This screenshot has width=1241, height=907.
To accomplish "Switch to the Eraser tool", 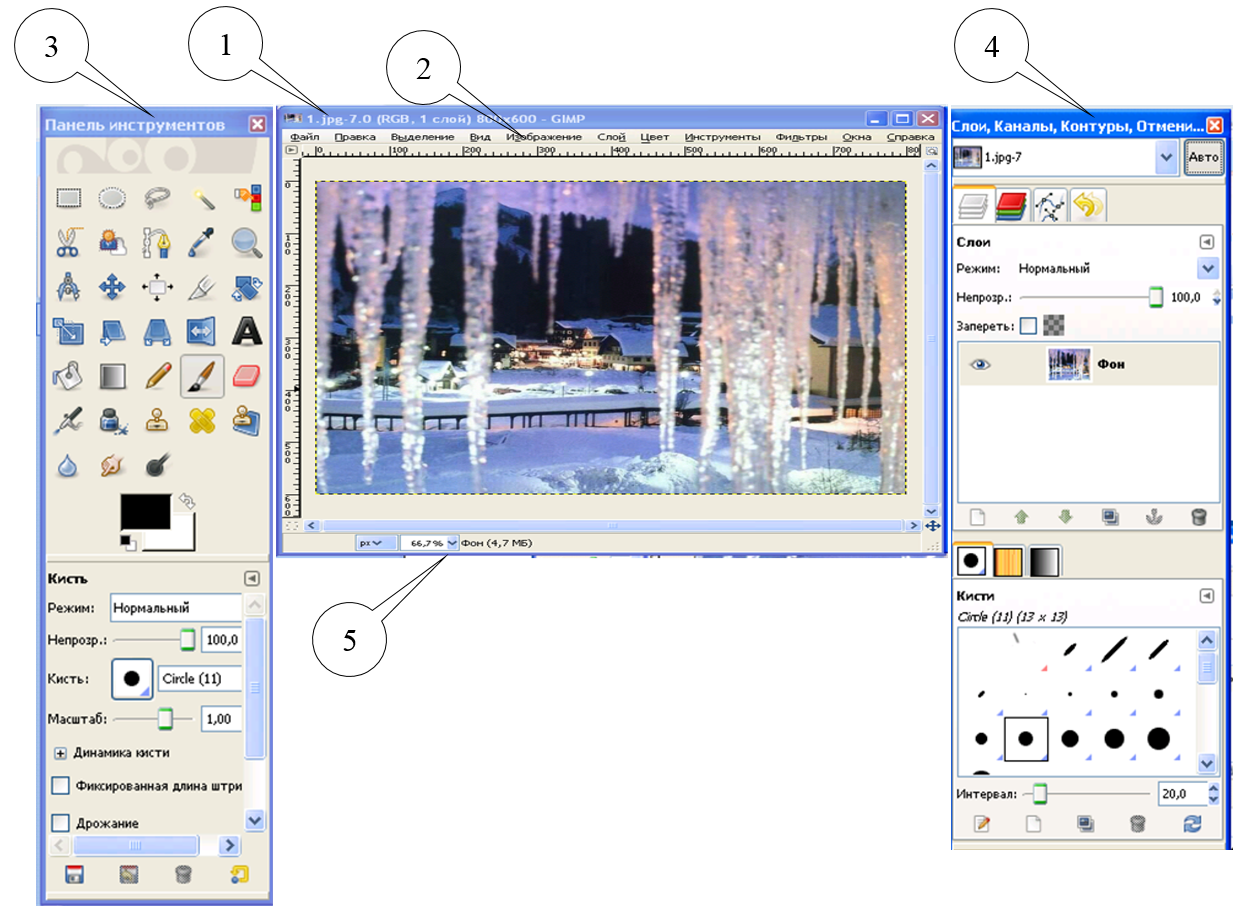I will [x=245, y=375].
